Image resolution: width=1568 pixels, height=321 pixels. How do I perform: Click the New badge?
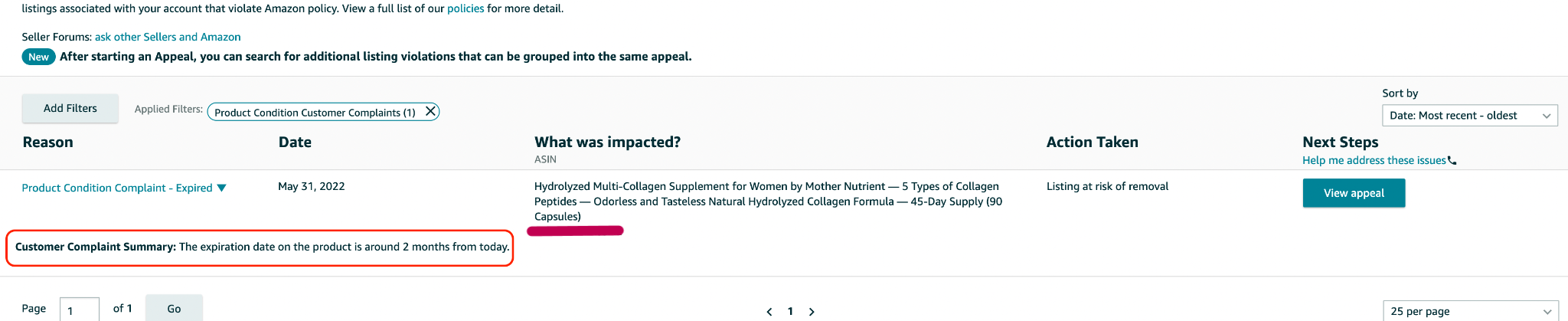pyautogui.click(x=38, y=57)
